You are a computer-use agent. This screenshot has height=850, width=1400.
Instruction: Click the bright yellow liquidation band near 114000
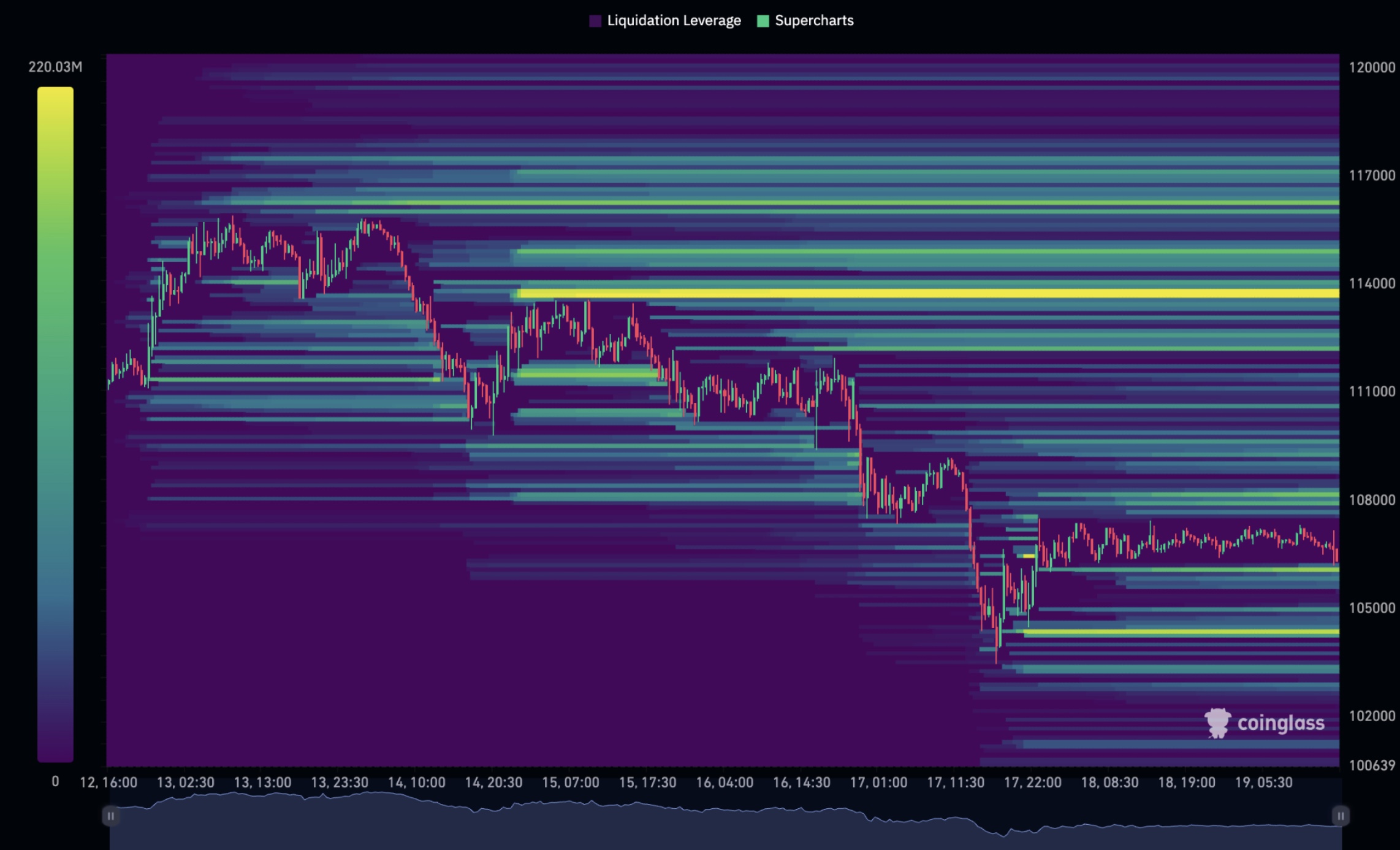click(919, 294)
